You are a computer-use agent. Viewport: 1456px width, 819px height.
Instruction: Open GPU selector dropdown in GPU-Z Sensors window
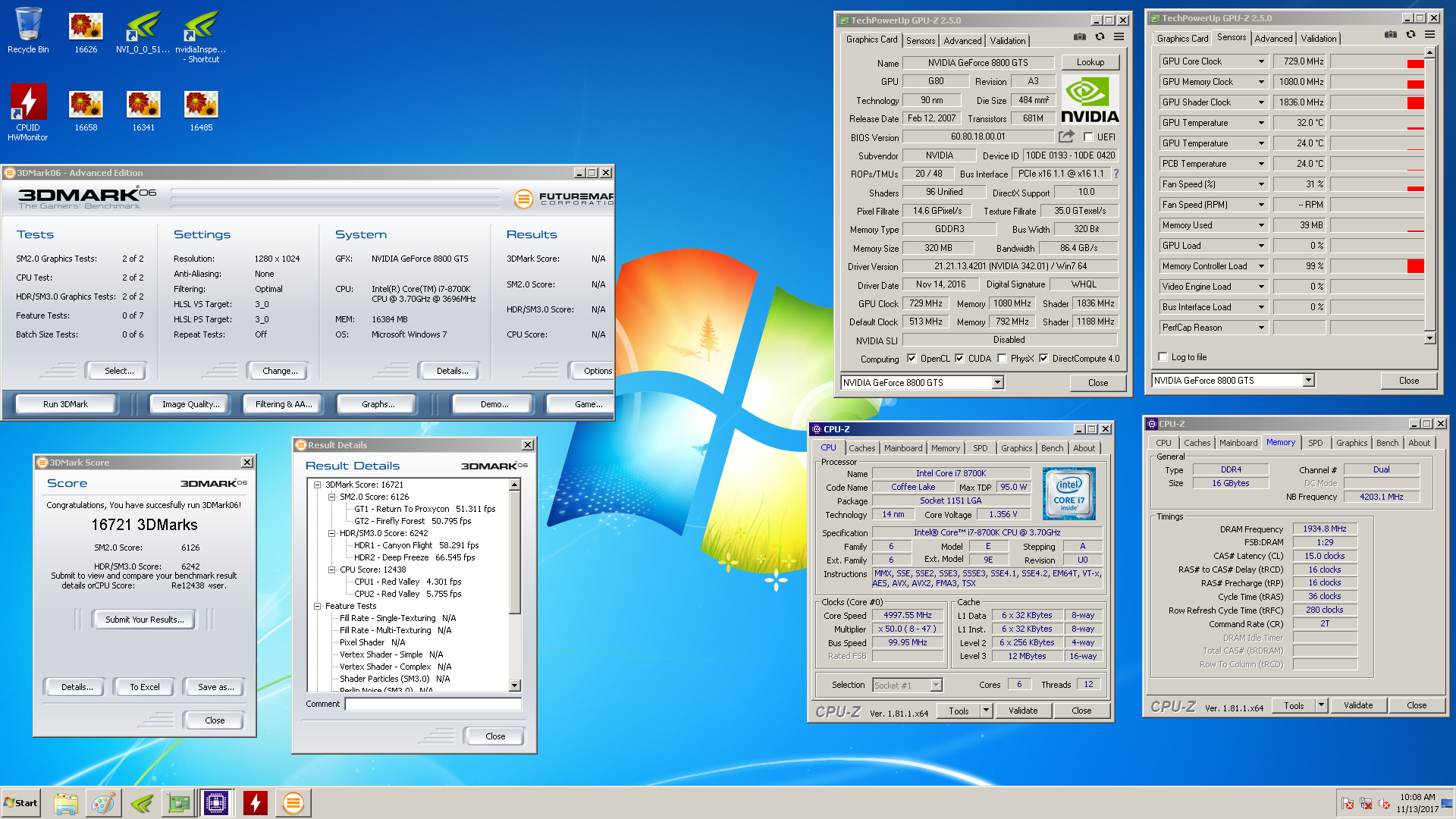(x=1308, y=381)
